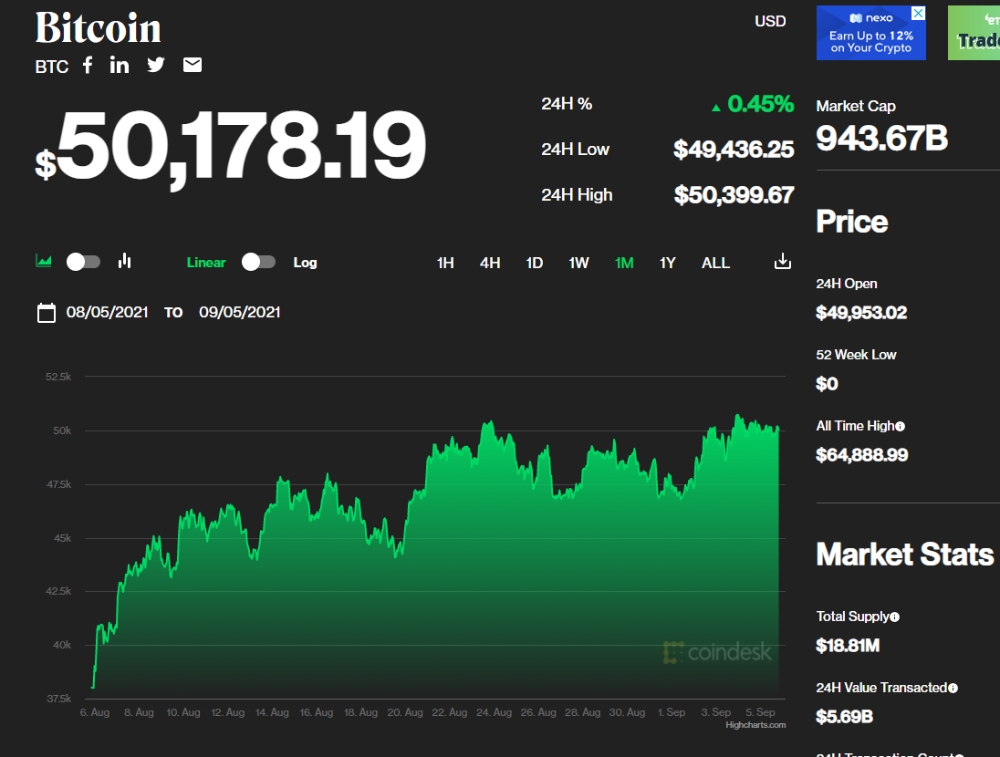
Task: Show info about 24H Value Transacted
Action: (953, 688)
